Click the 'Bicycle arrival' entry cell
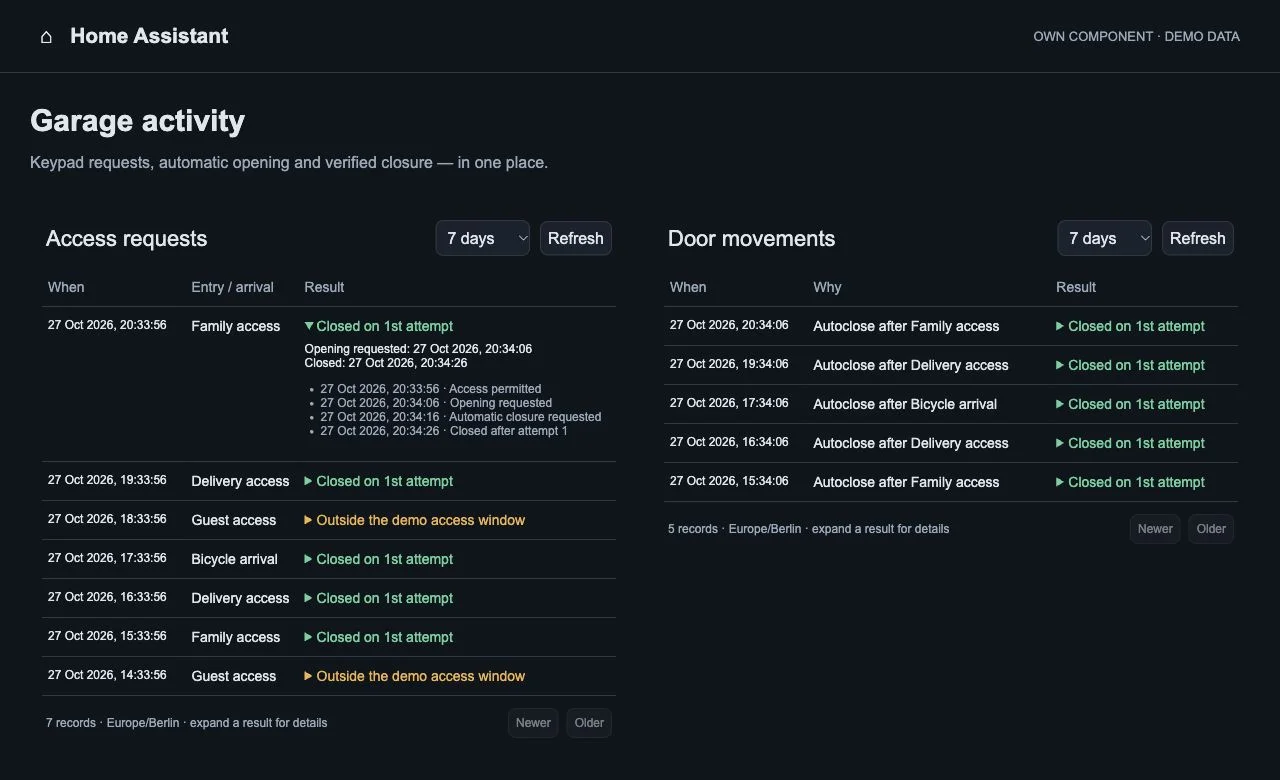 (234, 559)
